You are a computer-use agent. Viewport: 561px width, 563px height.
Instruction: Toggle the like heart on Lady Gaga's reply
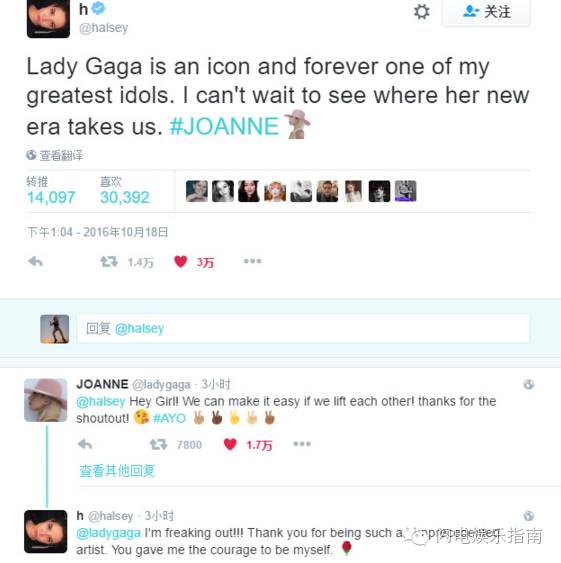click(230, 444)
